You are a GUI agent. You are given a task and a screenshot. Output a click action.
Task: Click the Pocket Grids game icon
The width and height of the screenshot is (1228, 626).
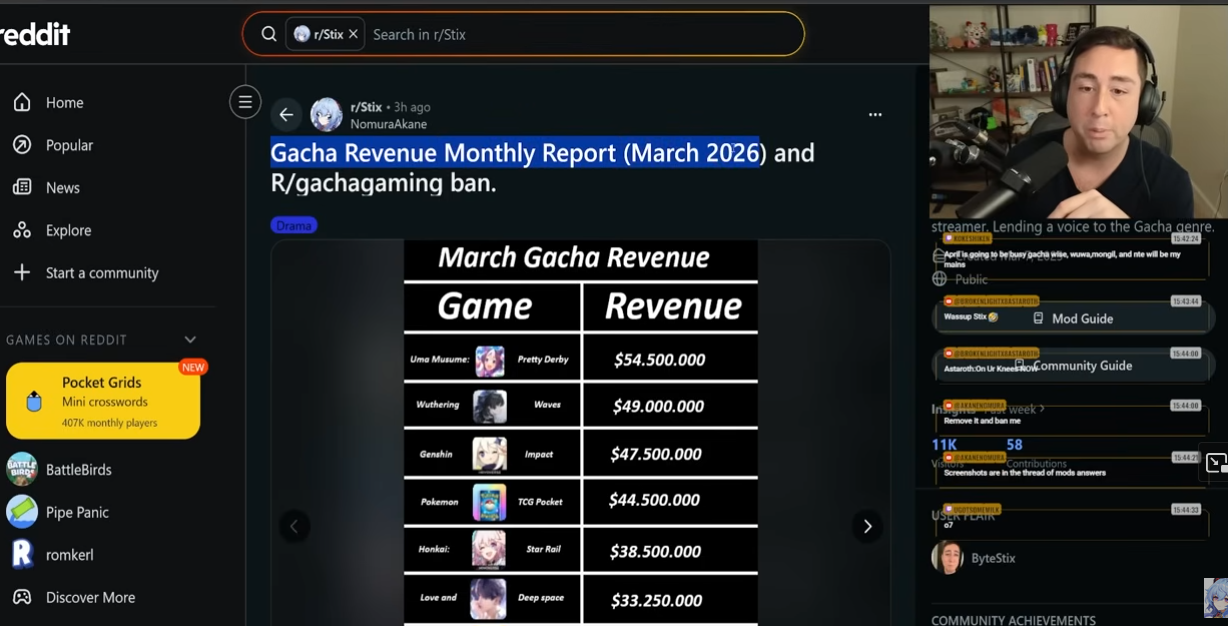click(34, 402)
